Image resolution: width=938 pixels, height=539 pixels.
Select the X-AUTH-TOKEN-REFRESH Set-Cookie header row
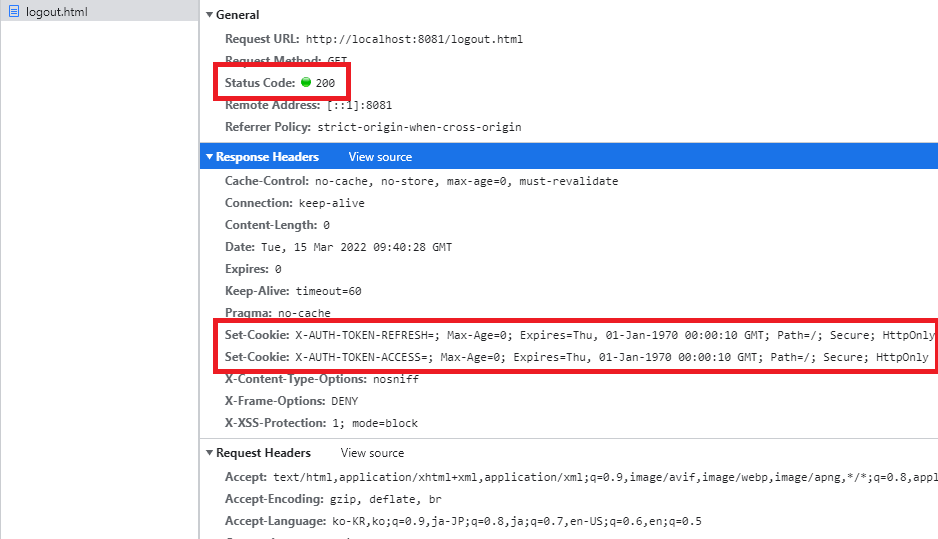579,335
